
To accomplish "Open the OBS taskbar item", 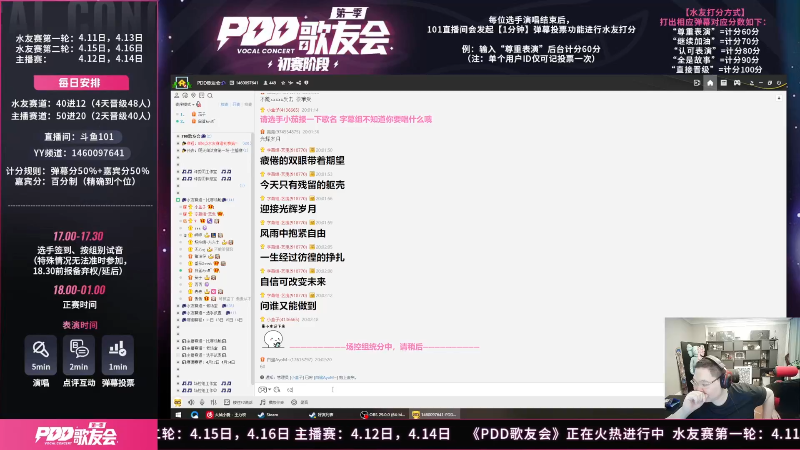I will [383, 415].
